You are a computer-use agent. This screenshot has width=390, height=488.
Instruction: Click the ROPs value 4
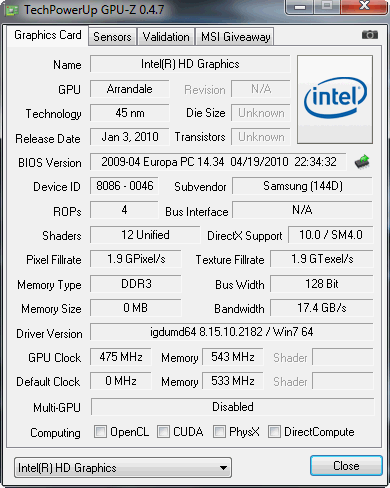pyautogui.click(x=124, y=210)
